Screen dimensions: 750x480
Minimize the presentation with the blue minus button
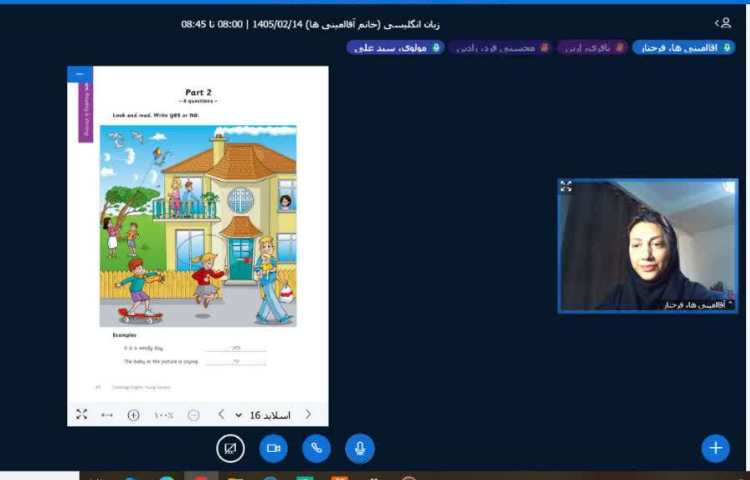tap(80, 74)
